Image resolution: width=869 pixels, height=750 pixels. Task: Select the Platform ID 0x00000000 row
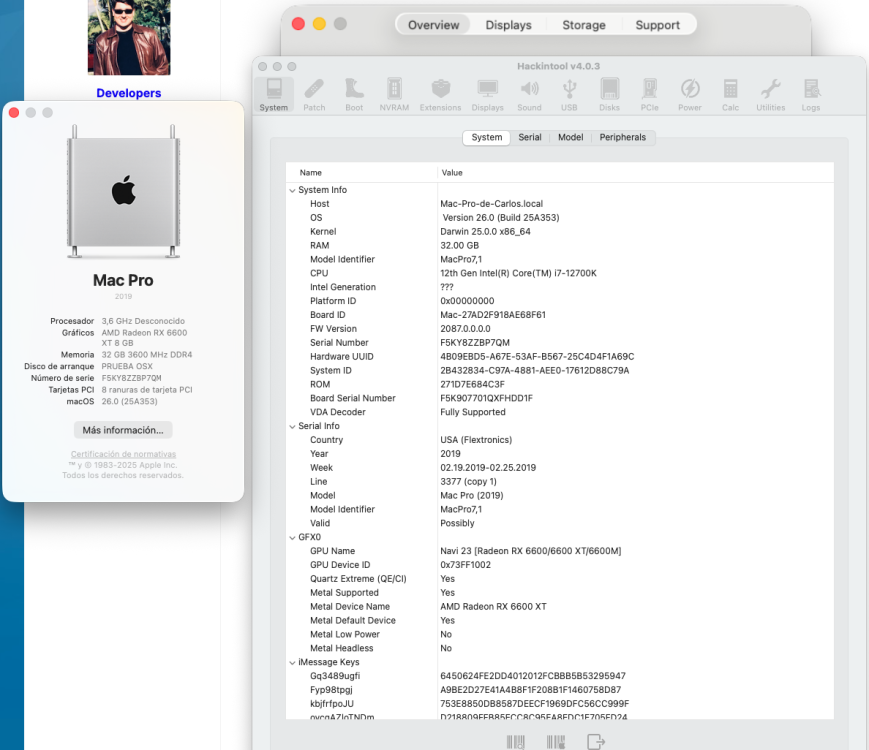point(560,301)
